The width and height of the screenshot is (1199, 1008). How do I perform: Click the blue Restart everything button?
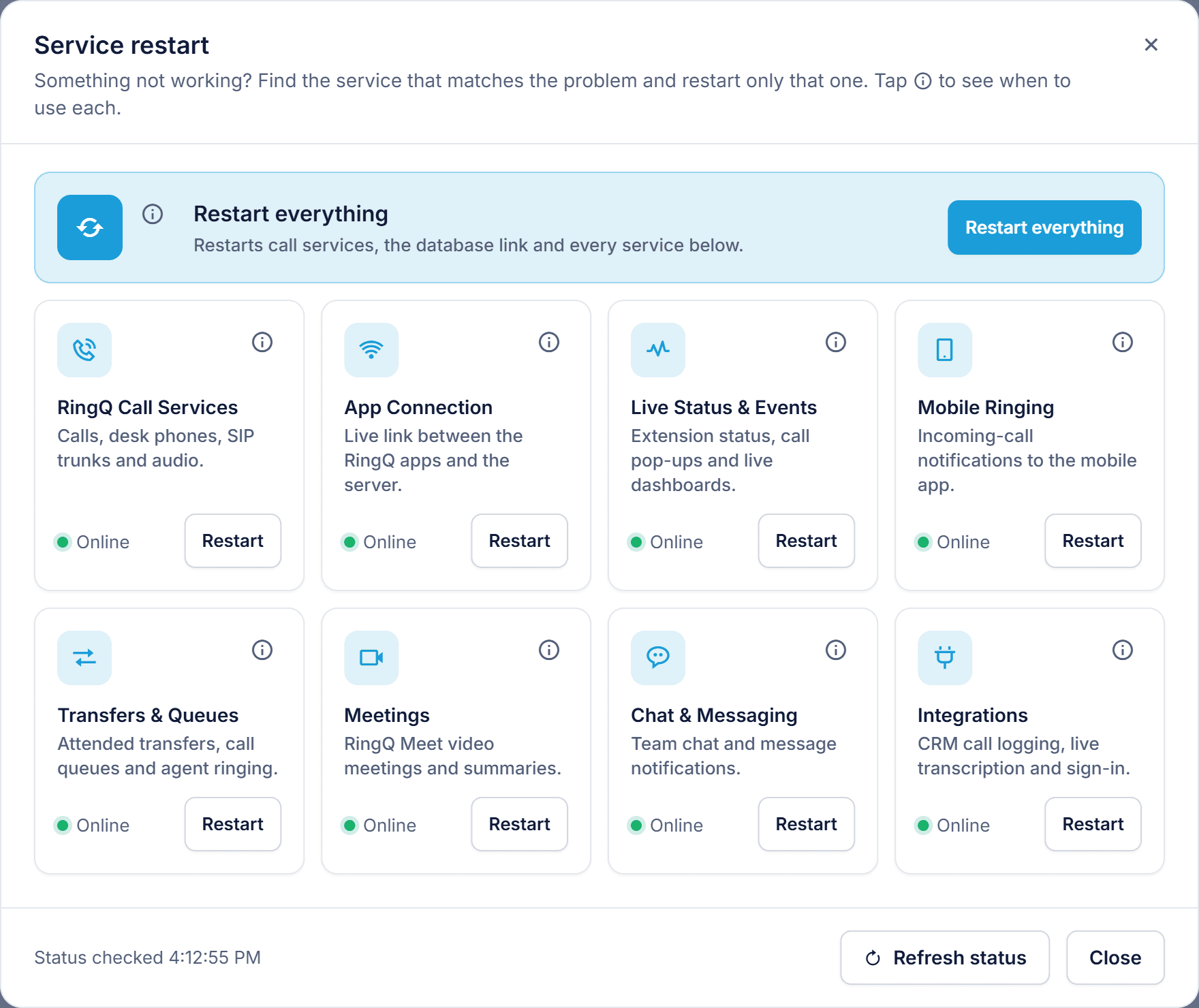click(1044, 227)
